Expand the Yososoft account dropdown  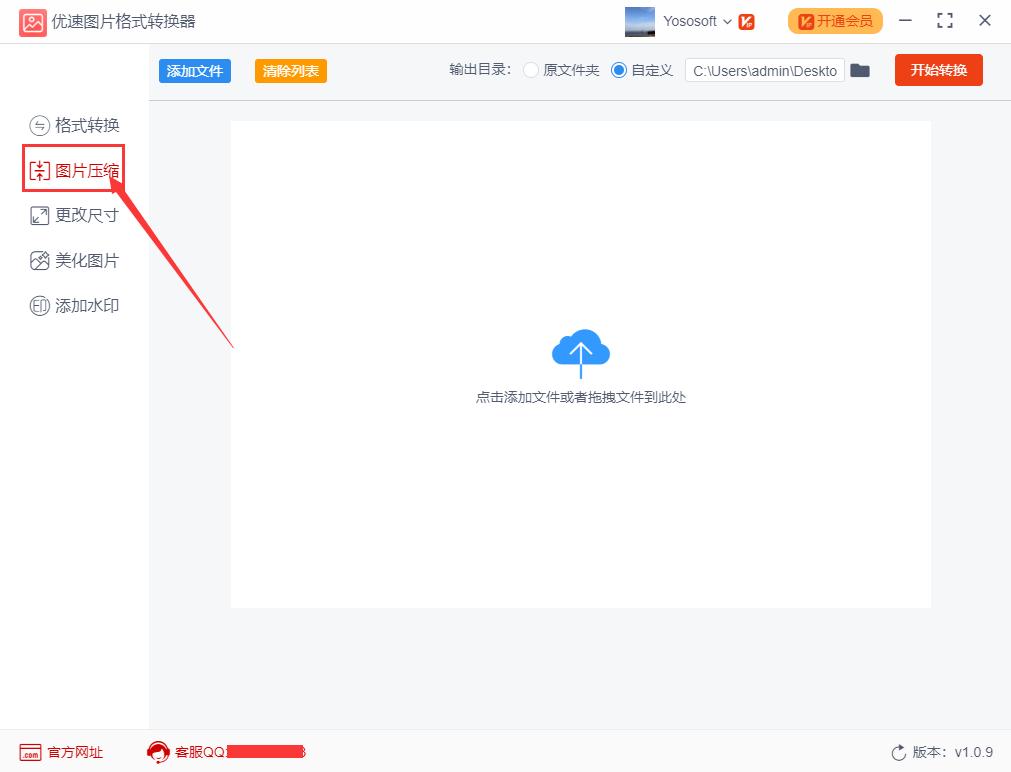[729, 20]
